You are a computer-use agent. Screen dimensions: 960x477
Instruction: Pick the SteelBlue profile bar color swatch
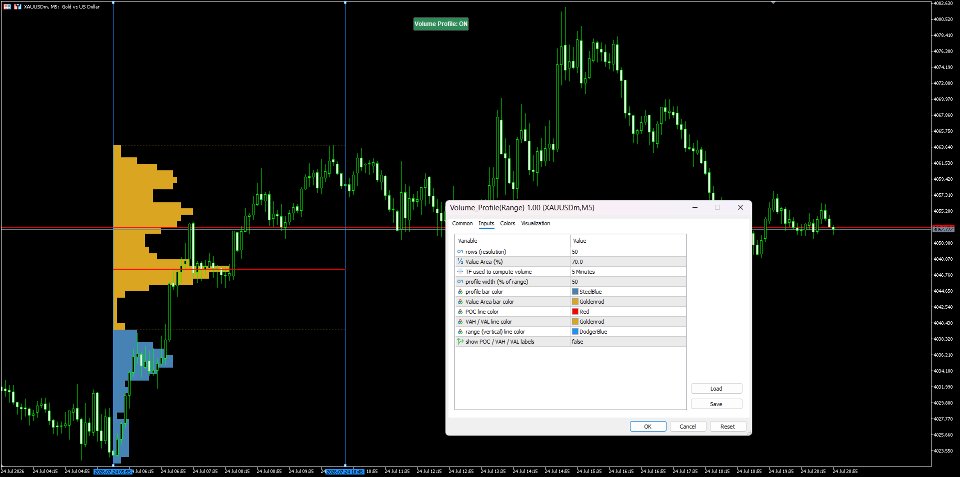click(574, 291)
